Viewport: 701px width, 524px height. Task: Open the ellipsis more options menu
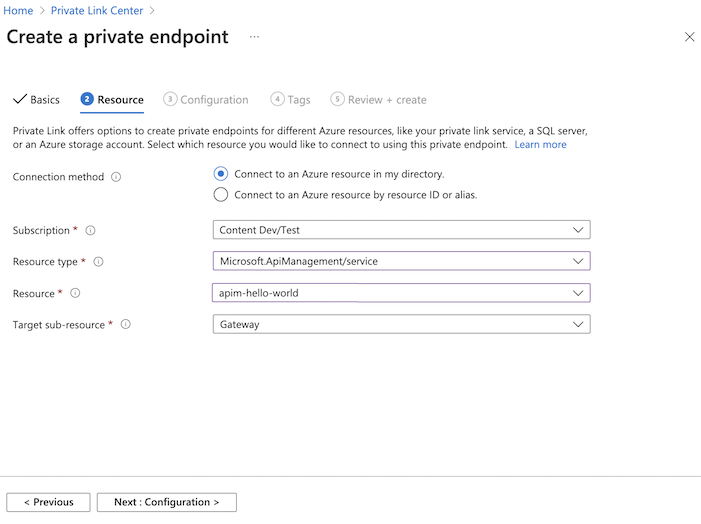[255, 37]
